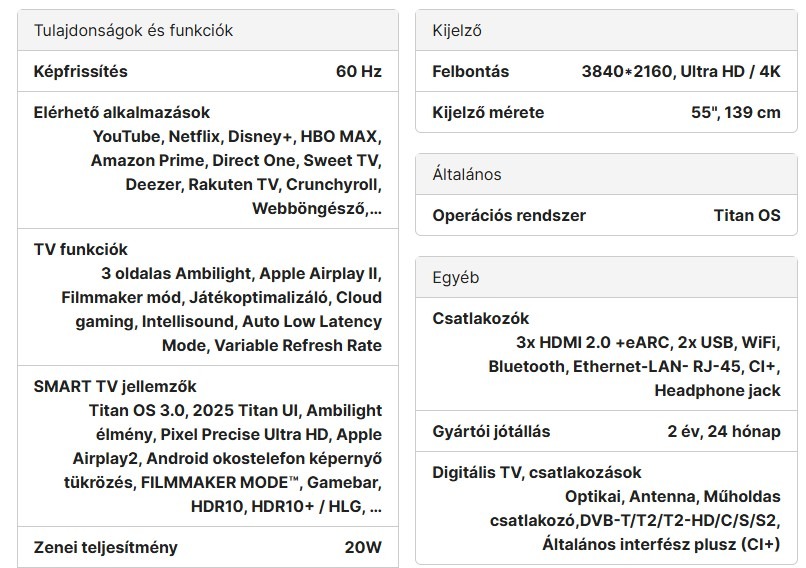Click the 'Kijelző' section header
This screenshot has width=806, height=568.
pos(457,31)
